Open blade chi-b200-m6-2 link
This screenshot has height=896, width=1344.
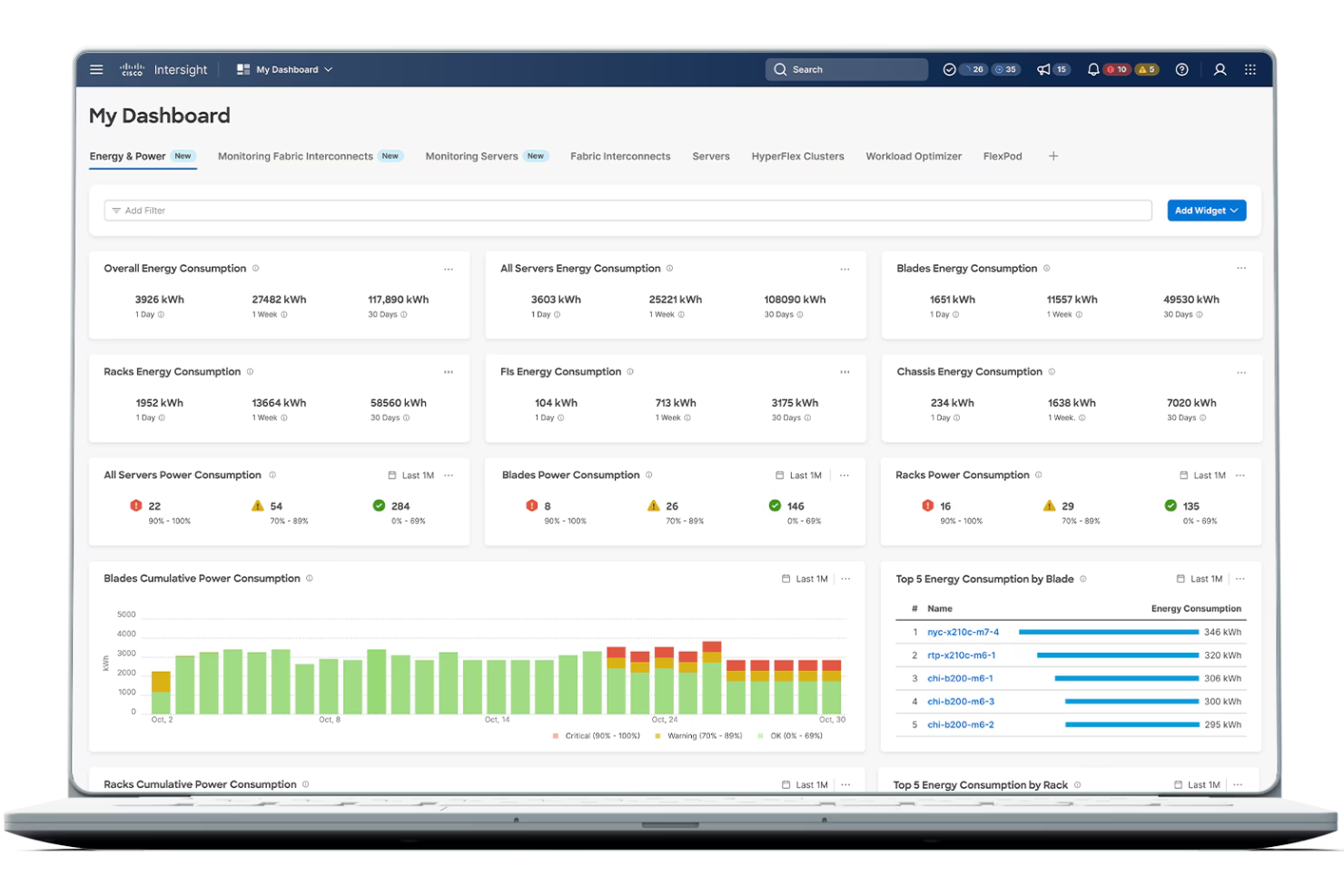(961, 724)
